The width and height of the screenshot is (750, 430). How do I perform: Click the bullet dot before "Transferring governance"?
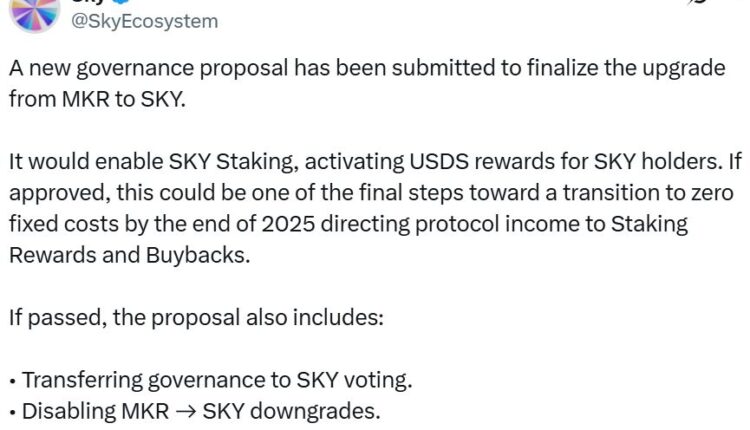(x=12, y=381)
